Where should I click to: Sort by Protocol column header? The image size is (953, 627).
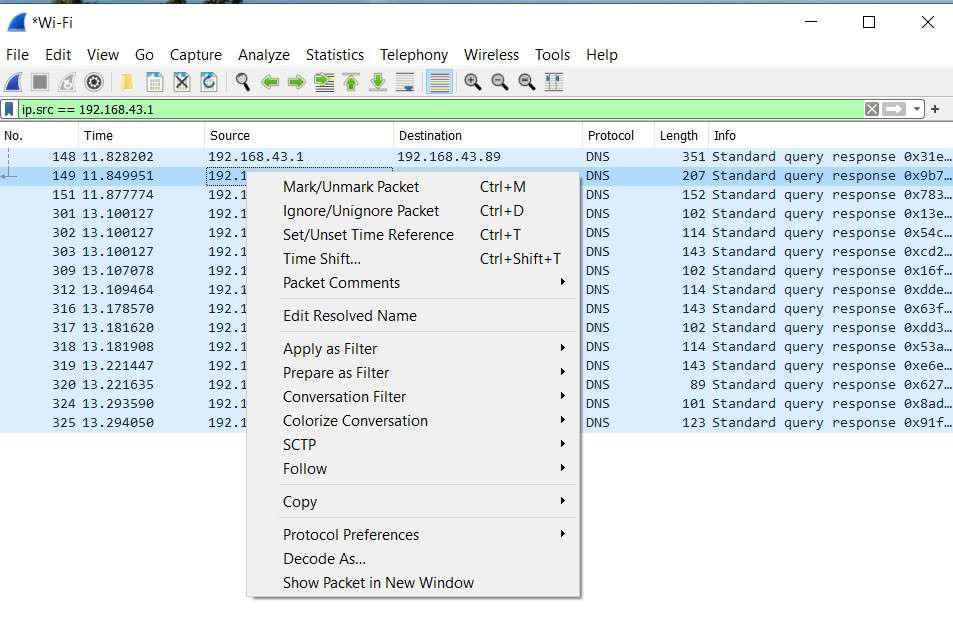(618, 135)
